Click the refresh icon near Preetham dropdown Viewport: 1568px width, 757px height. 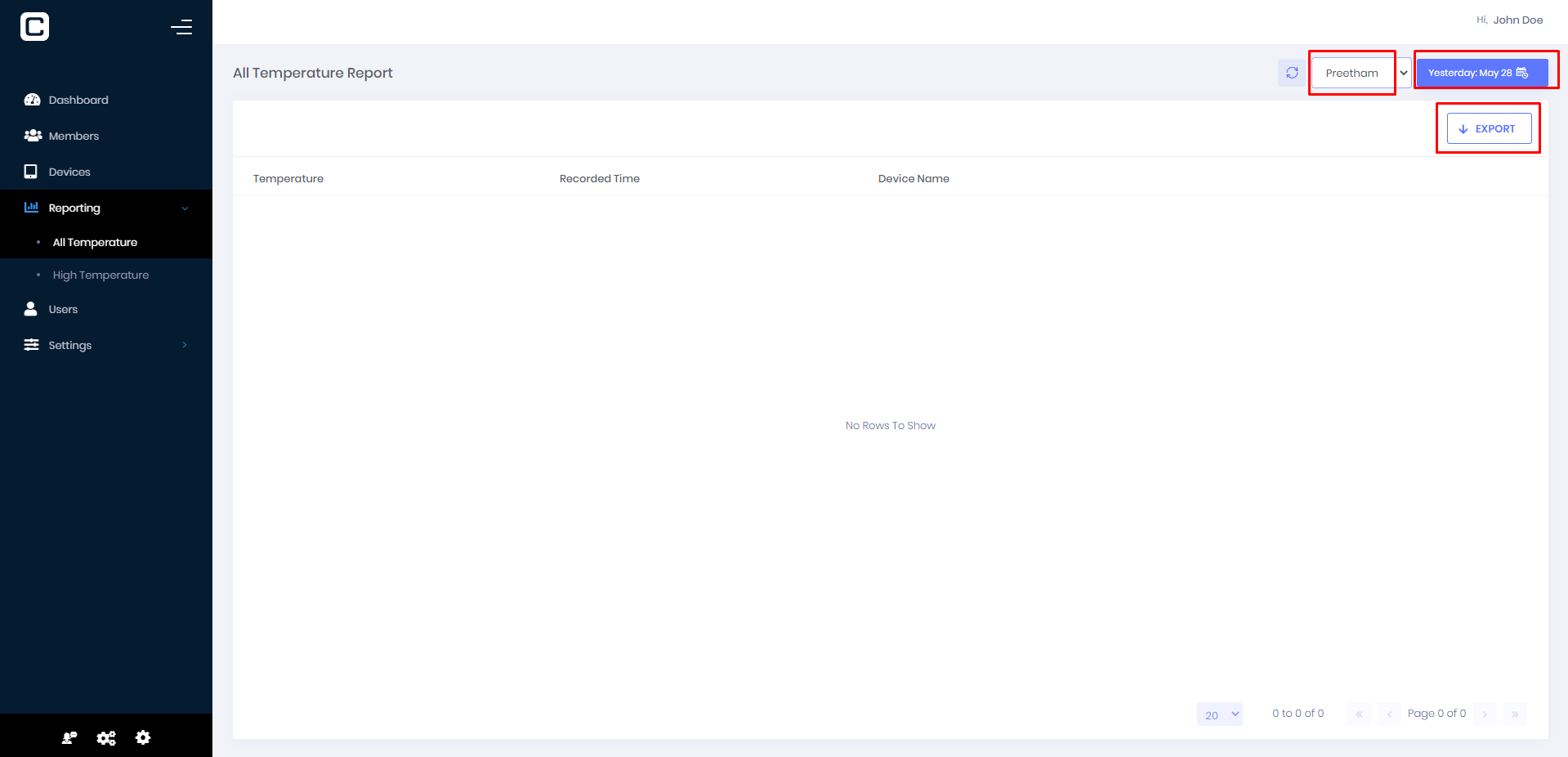click(x=1291, y=73)
